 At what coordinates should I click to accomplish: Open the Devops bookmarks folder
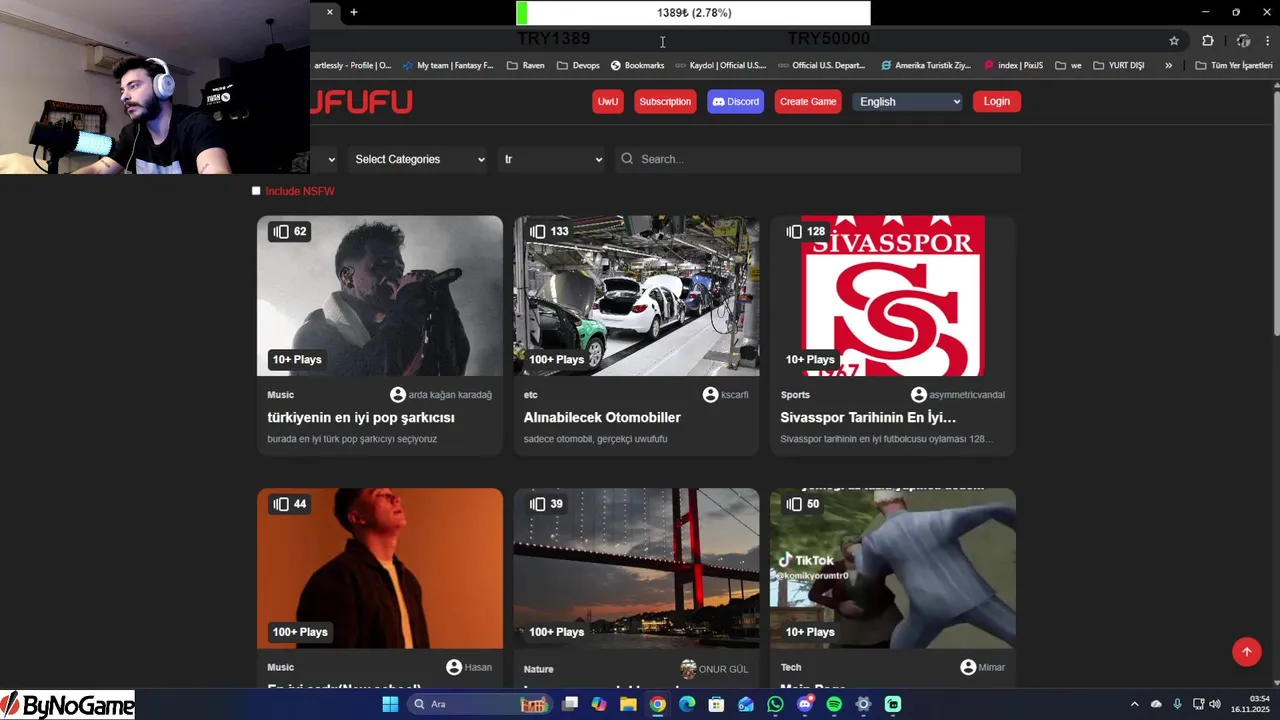coord(579,65)
